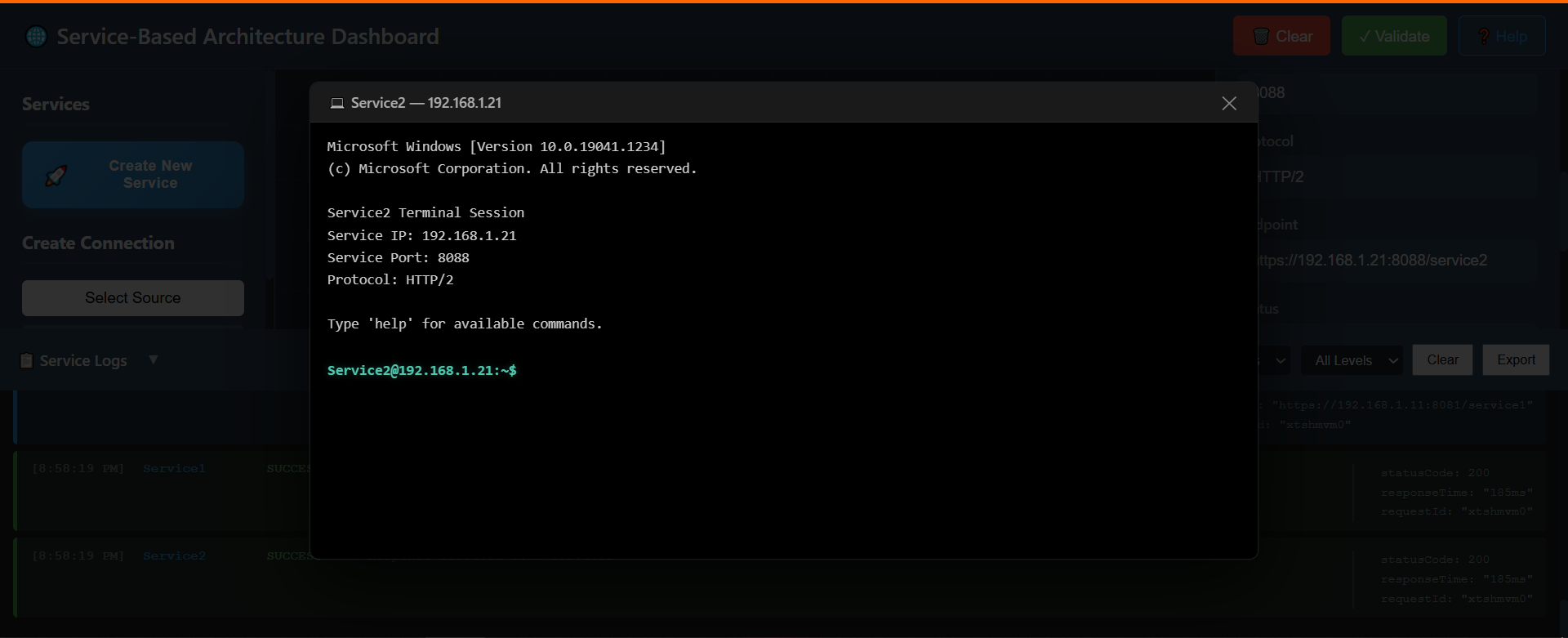The height and width of the screenshot is (638, 1568).
Task: Click the Service2 link in log entry
Action: (x=174, y=555)
